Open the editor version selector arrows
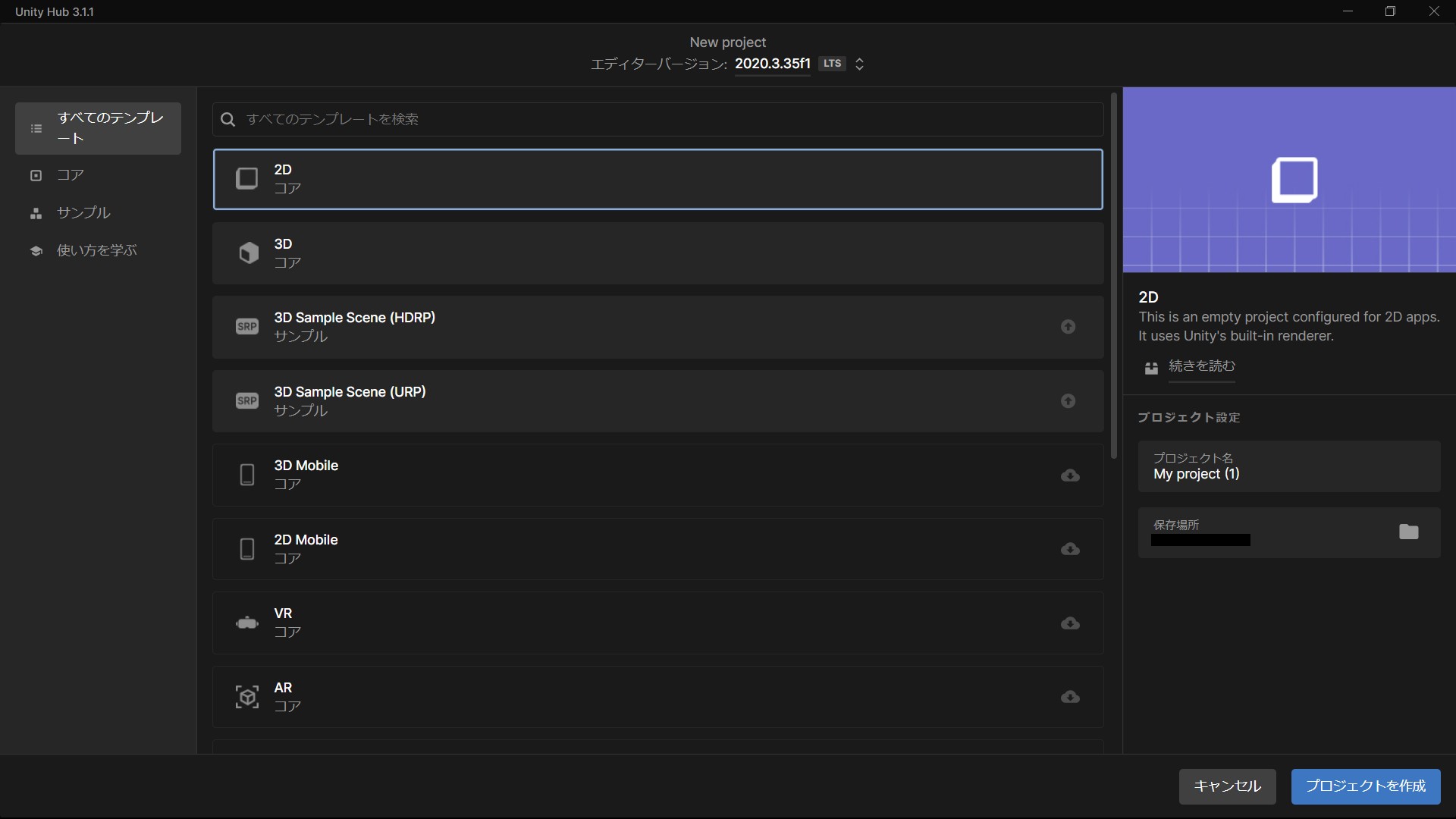Image resolution: width=1456 pixels, height=819 pixels. [859, 64]
